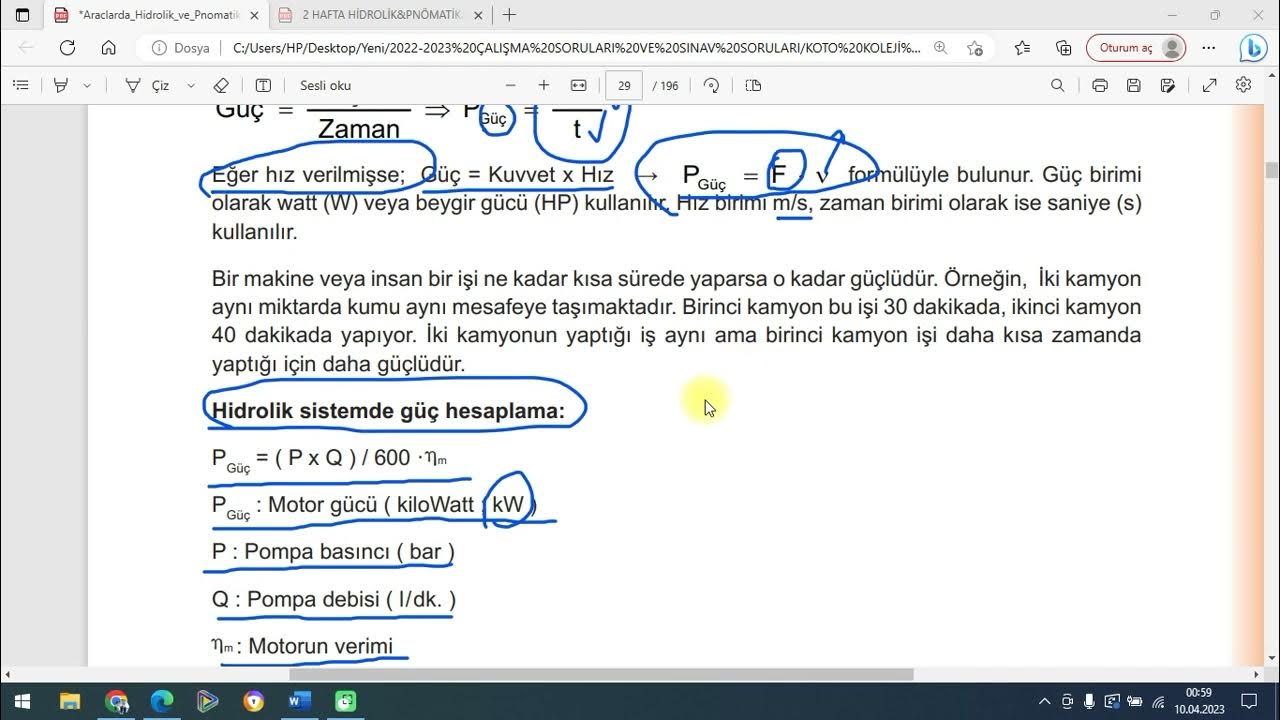Click the vertical scrollbar thumb

pos(1272,170)
